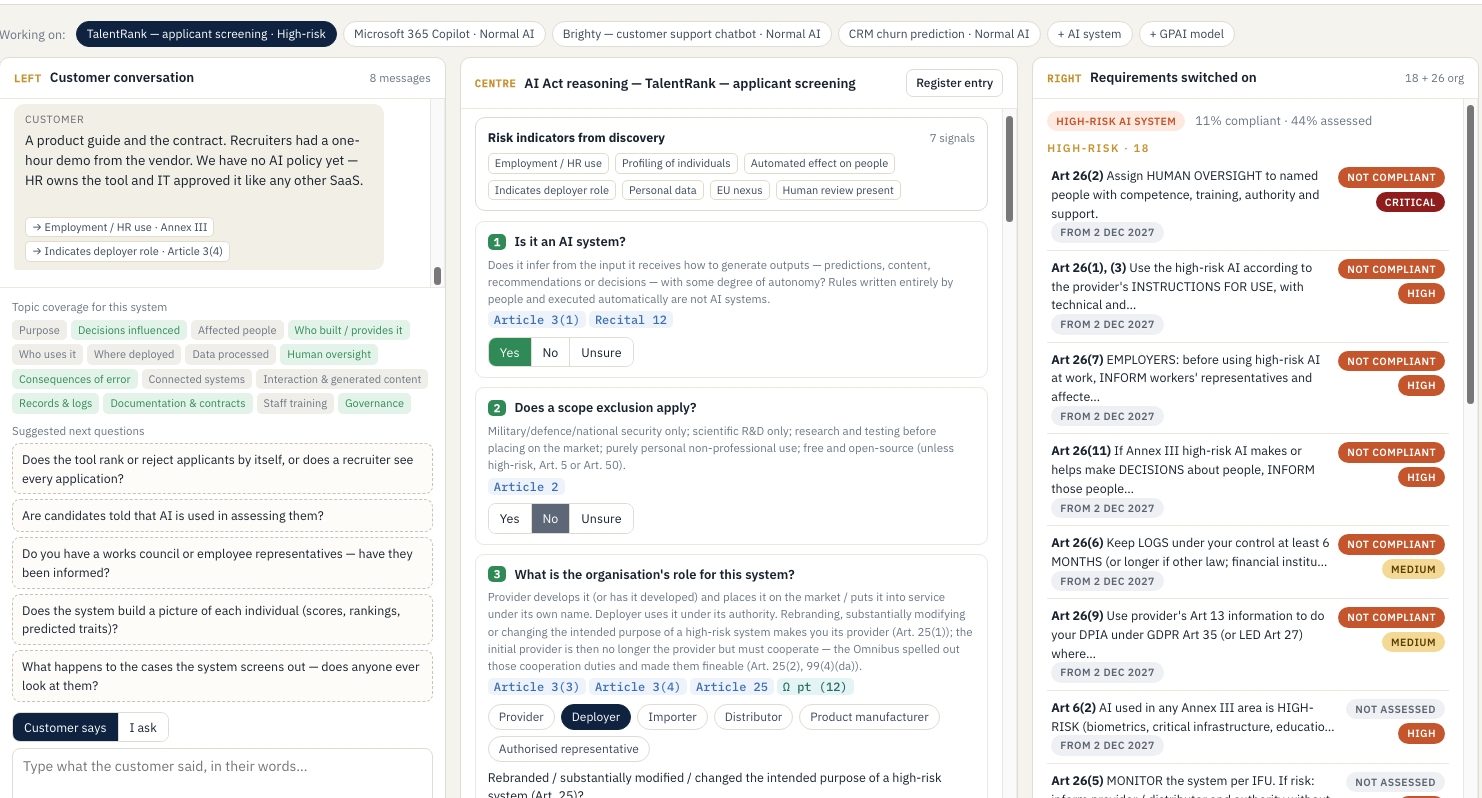Viewport: 1482px width, 798px height.
Task: Answer Yes to 'Is it an AI system?'
Action: click(509, 352)
